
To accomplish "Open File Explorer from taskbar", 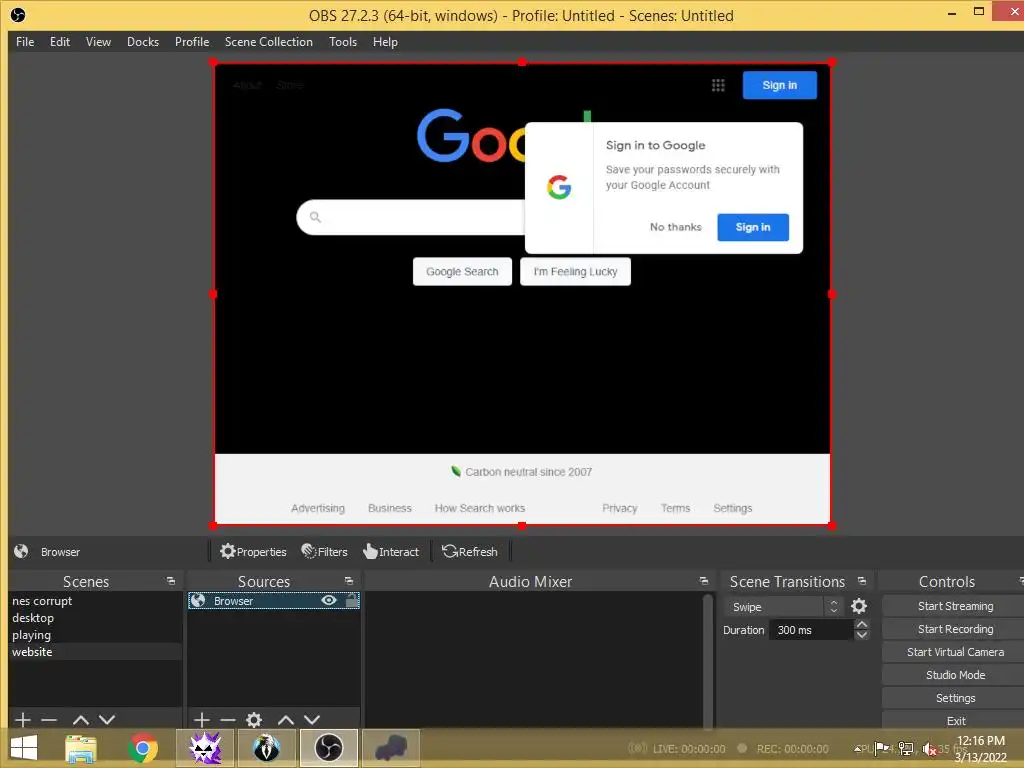I will coord(80,748).
